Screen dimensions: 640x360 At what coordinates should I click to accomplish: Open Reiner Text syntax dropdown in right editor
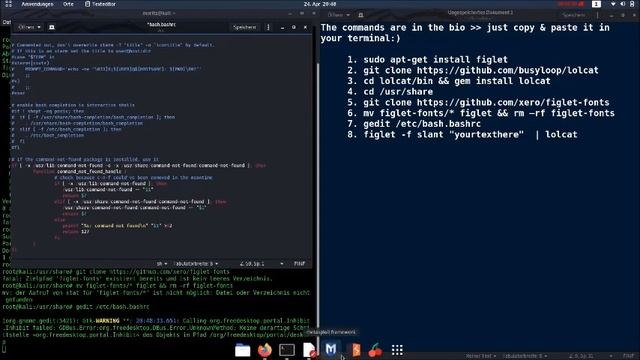coord(481,356)
